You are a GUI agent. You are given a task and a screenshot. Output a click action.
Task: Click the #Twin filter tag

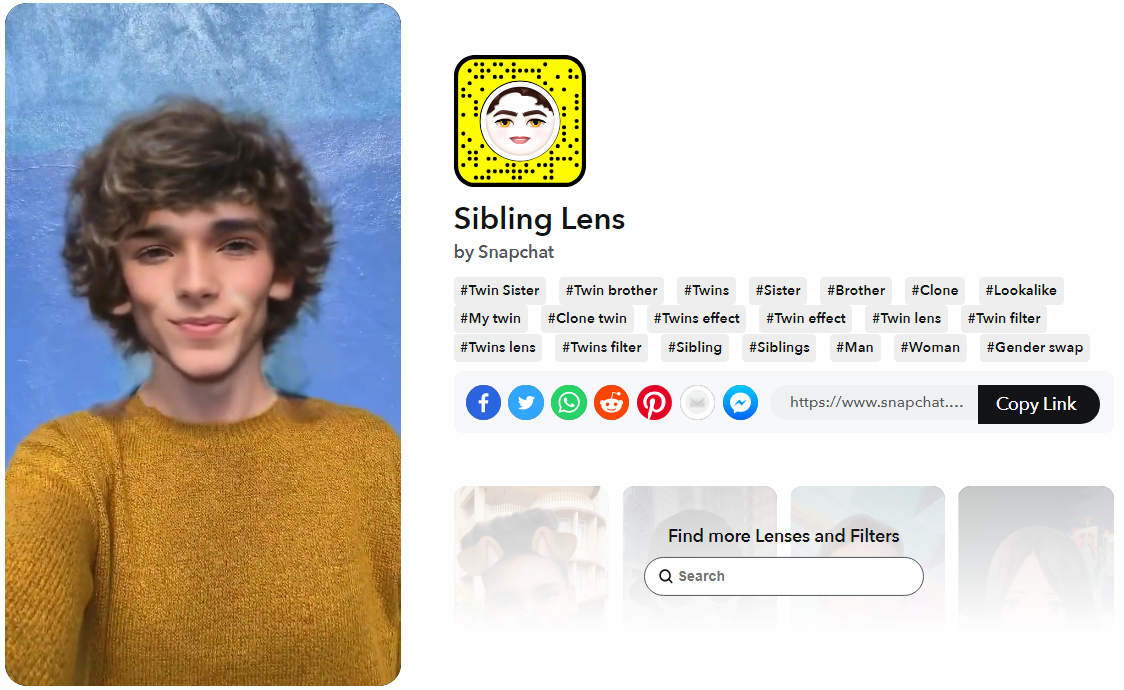click(1004, 318)
